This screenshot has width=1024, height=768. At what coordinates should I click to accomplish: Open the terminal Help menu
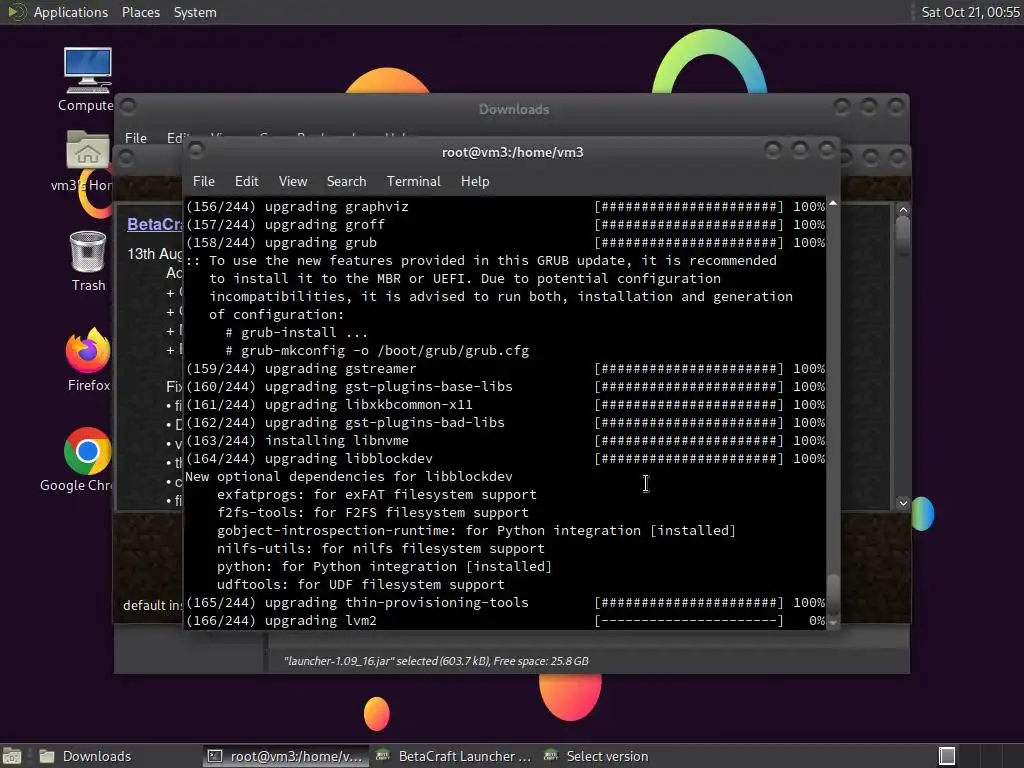click(x=475, y=181)
